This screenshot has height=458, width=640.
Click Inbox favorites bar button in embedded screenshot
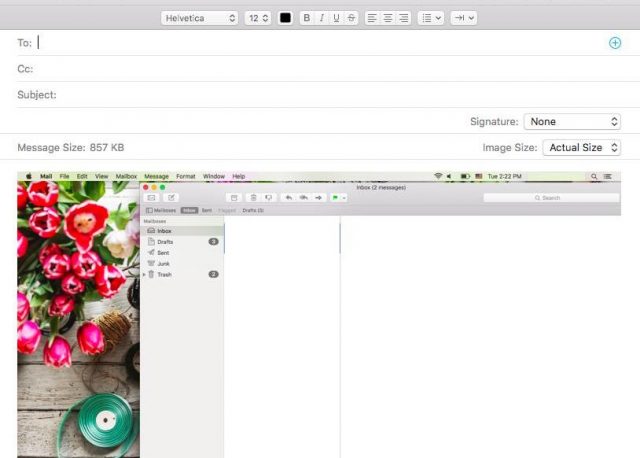click(189, 210)
